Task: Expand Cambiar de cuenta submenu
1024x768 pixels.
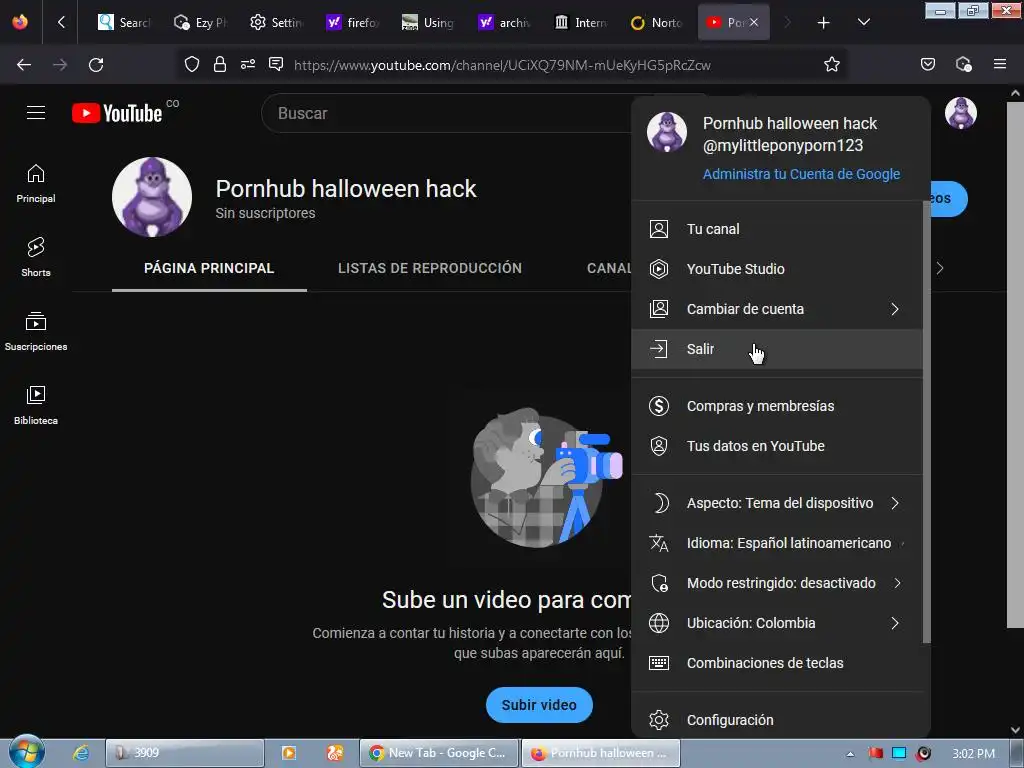Action: pos(777,309)
